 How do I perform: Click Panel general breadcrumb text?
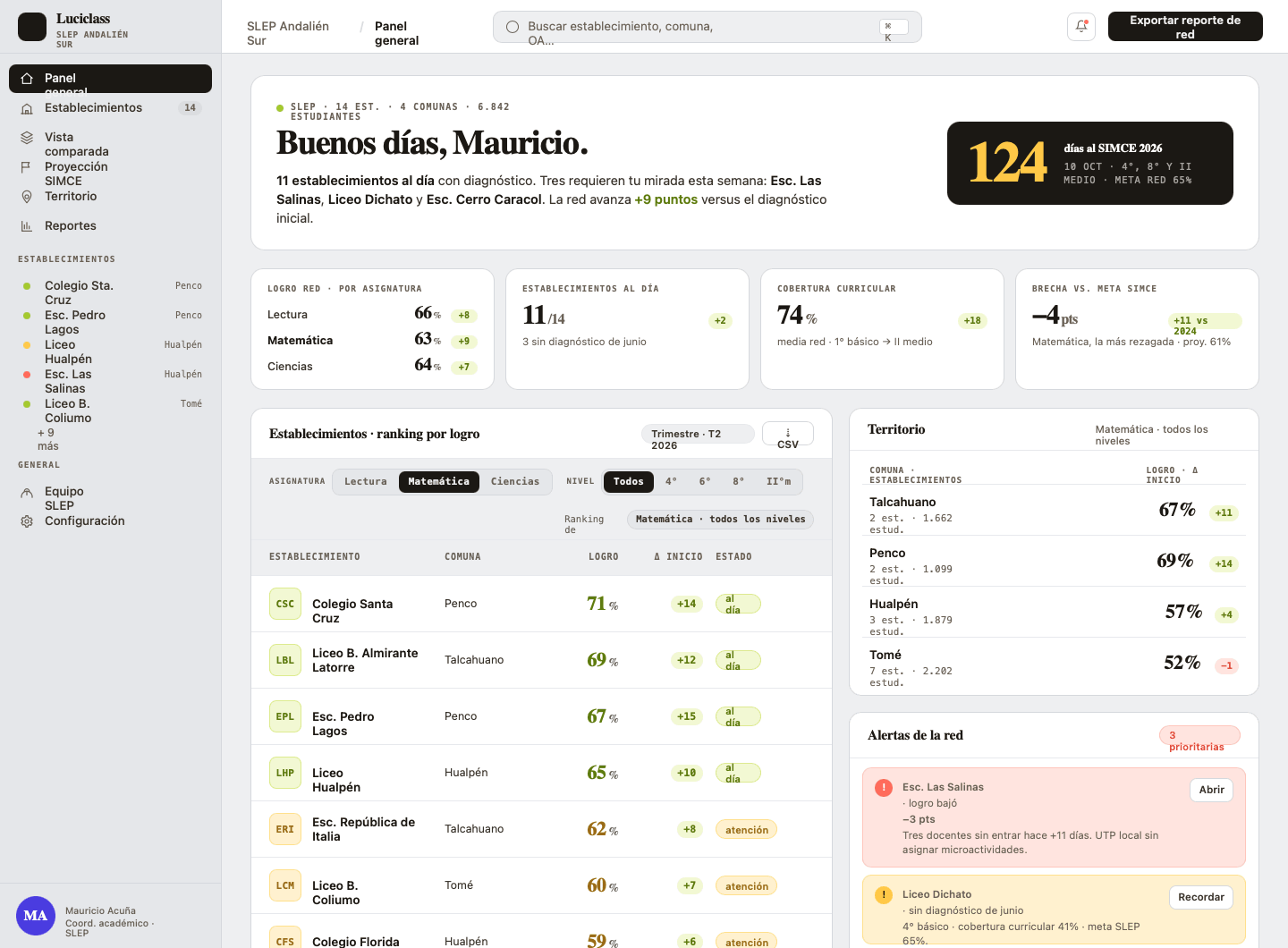[x=397, y=33]
